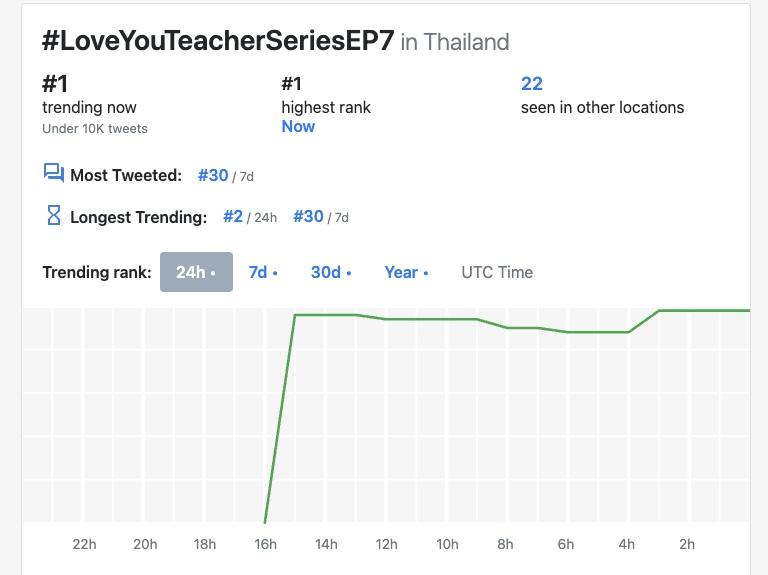
Task: Click the #1 trending now rank
Action: click(x=55, y=84)
